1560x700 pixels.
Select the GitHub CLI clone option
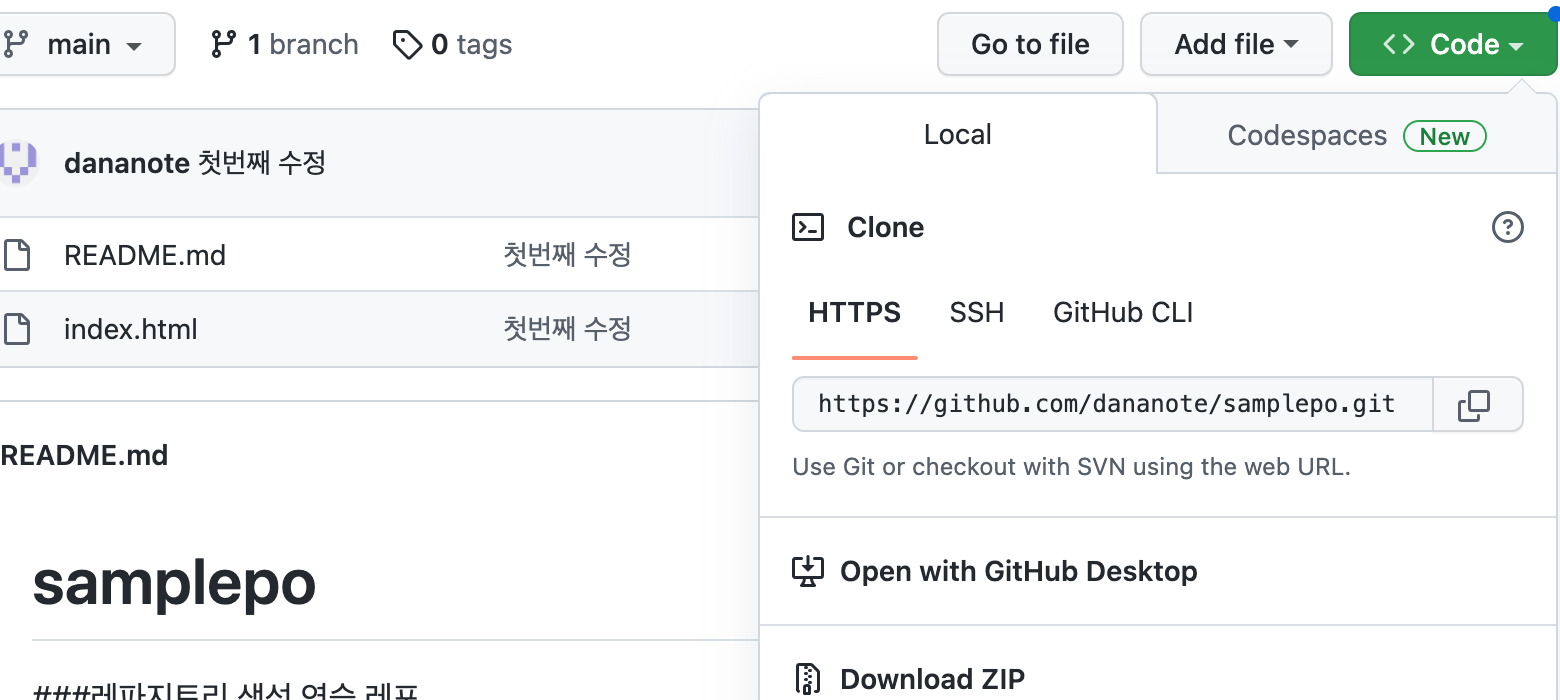[1123, 313]
